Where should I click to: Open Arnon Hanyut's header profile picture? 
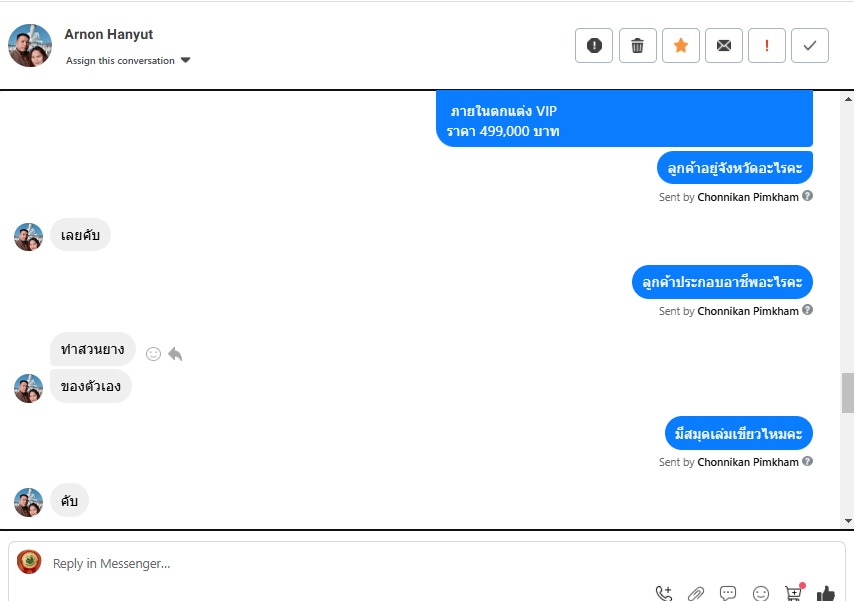pos(30,45)
